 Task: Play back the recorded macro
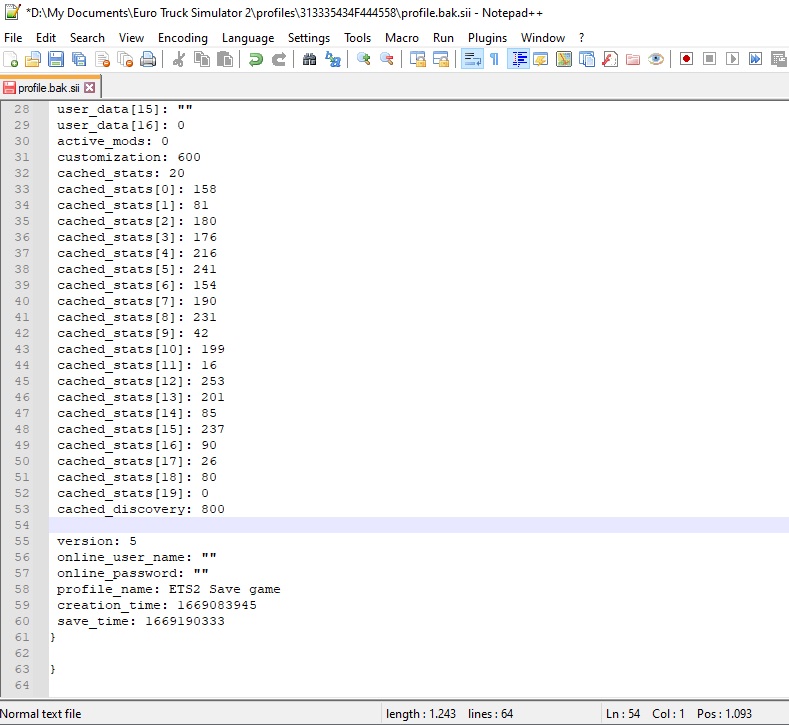coord(733,59)
